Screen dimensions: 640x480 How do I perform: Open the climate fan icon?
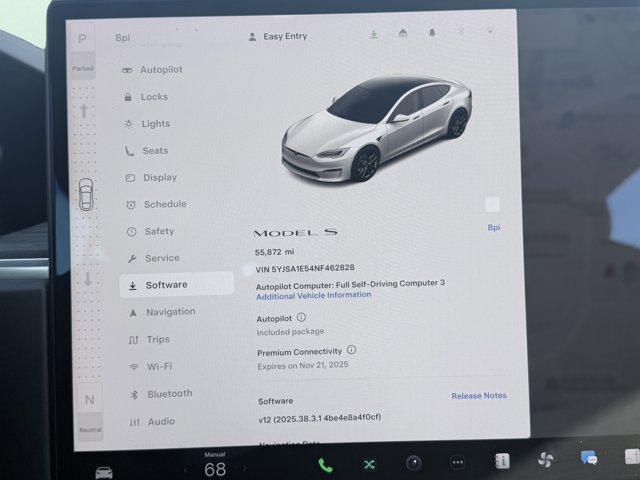[545, 459]
